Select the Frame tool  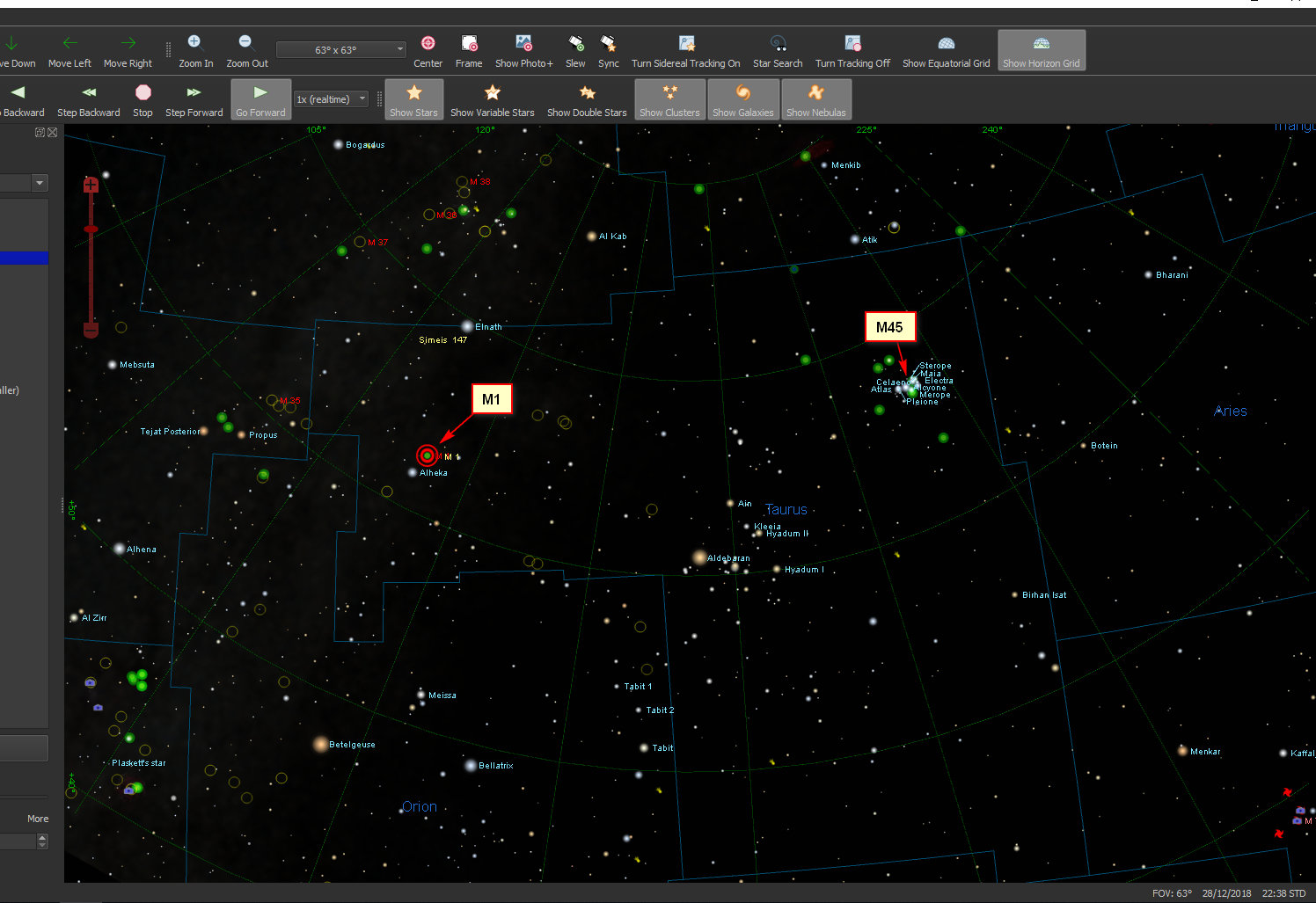pyautogui.click(x=469, y=50)
